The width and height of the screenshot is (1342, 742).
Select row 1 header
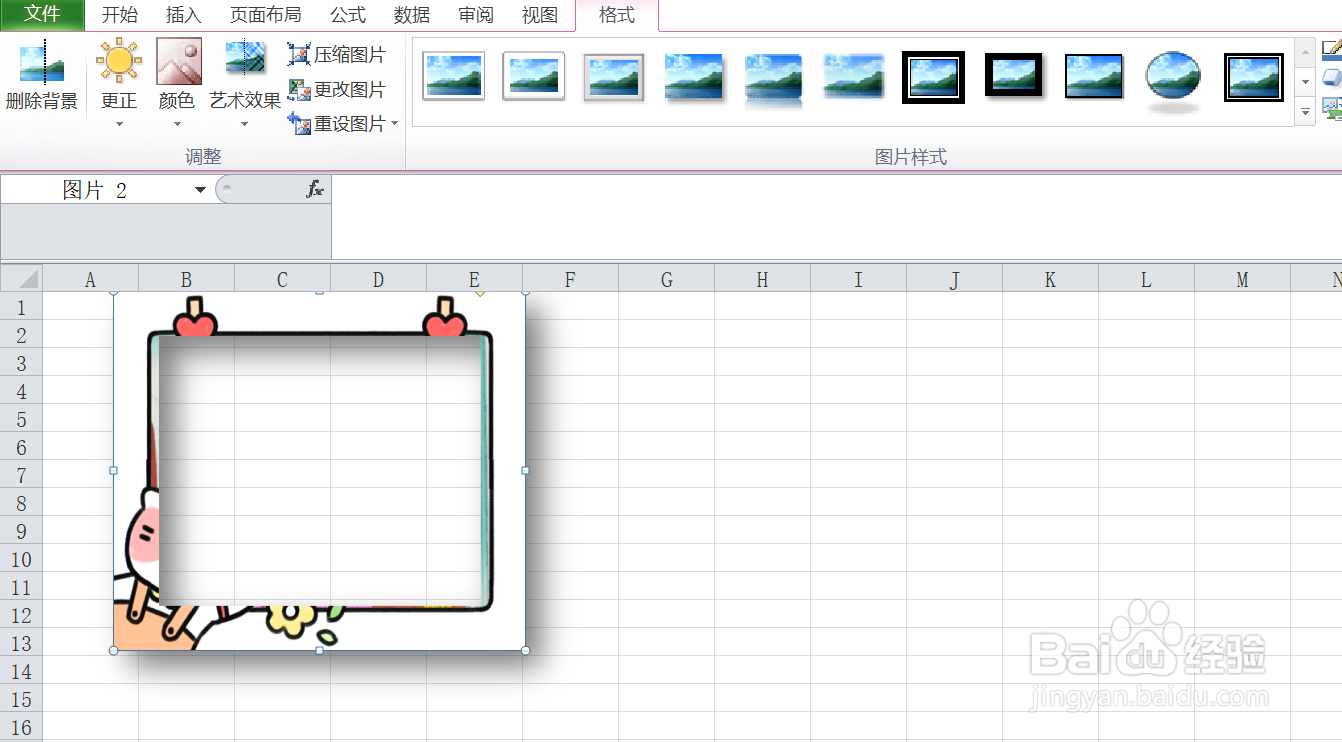click(x=21, y=307)
